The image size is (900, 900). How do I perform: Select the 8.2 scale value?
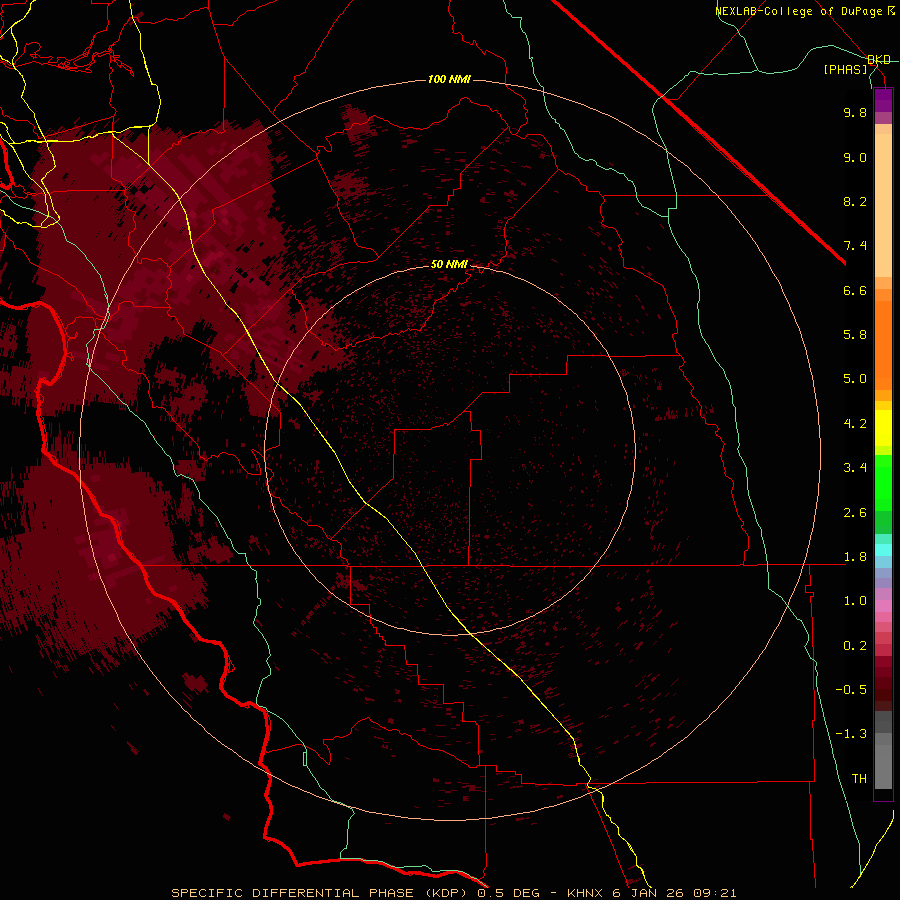tap(855, 201)
